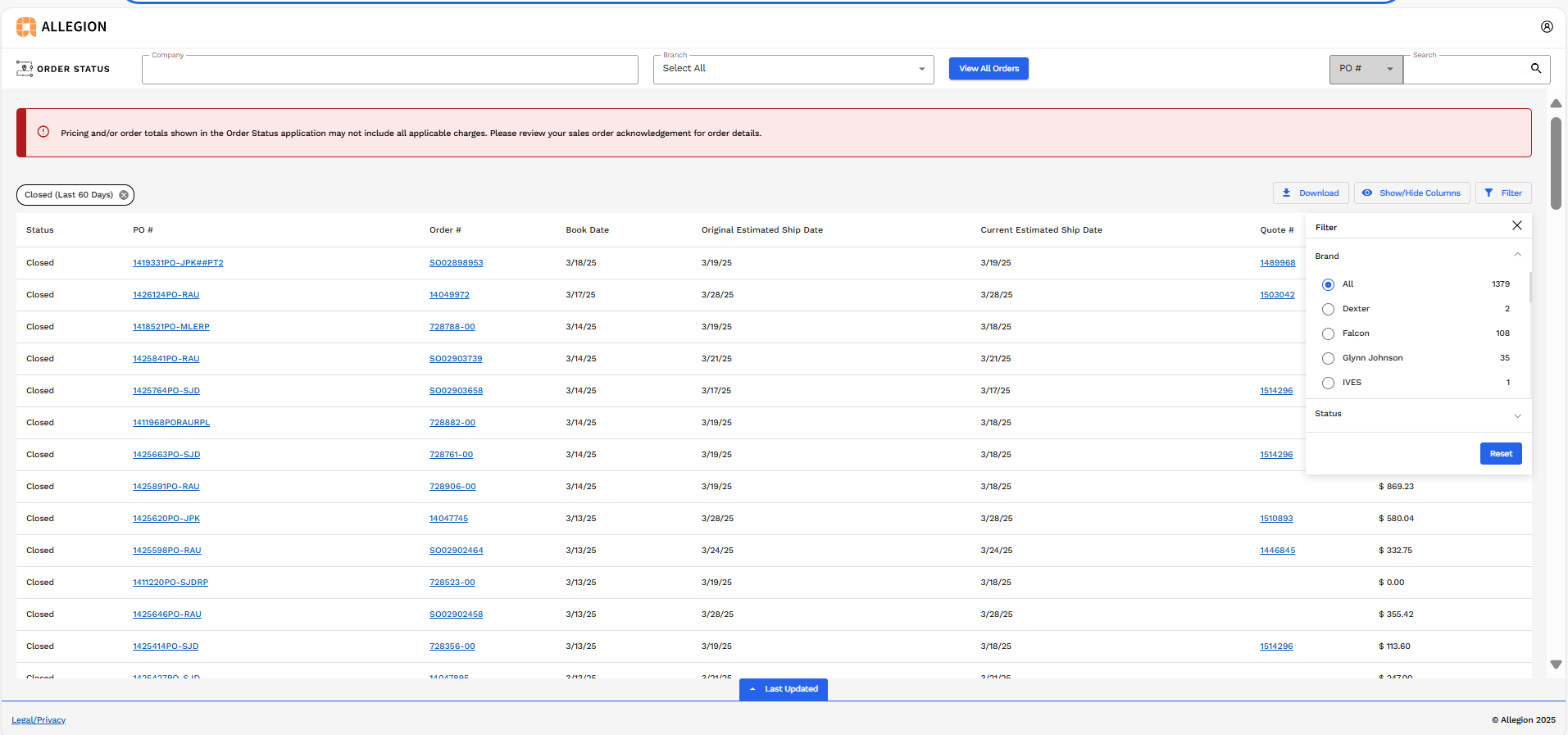This screenshot has height=735, width=1568.
Task: Sort by the Book Date column header
Action: (x=588, y=230)
